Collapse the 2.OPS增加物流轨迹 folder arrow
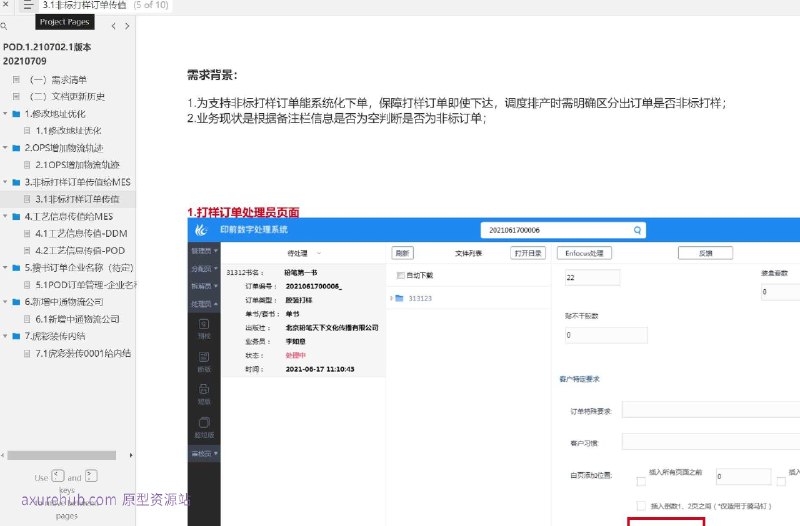 pos(5,148)
